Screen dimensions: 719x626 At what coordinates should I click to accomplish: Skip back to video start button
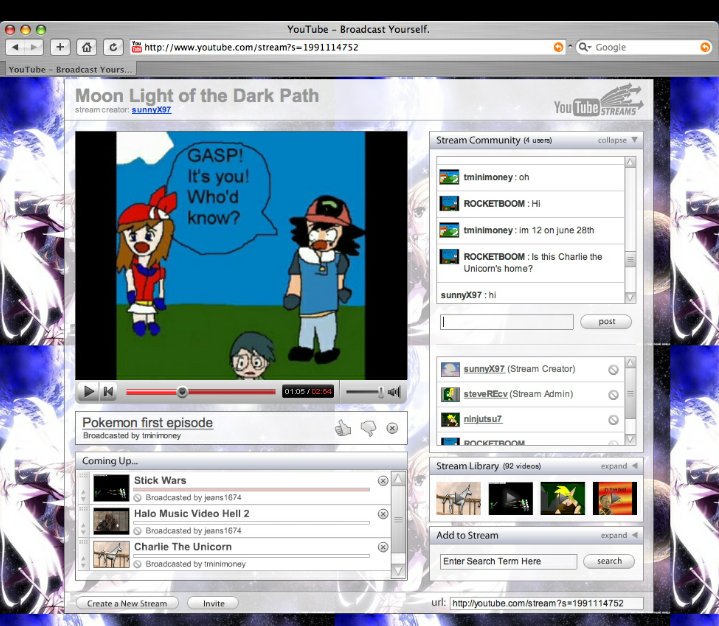109,392
